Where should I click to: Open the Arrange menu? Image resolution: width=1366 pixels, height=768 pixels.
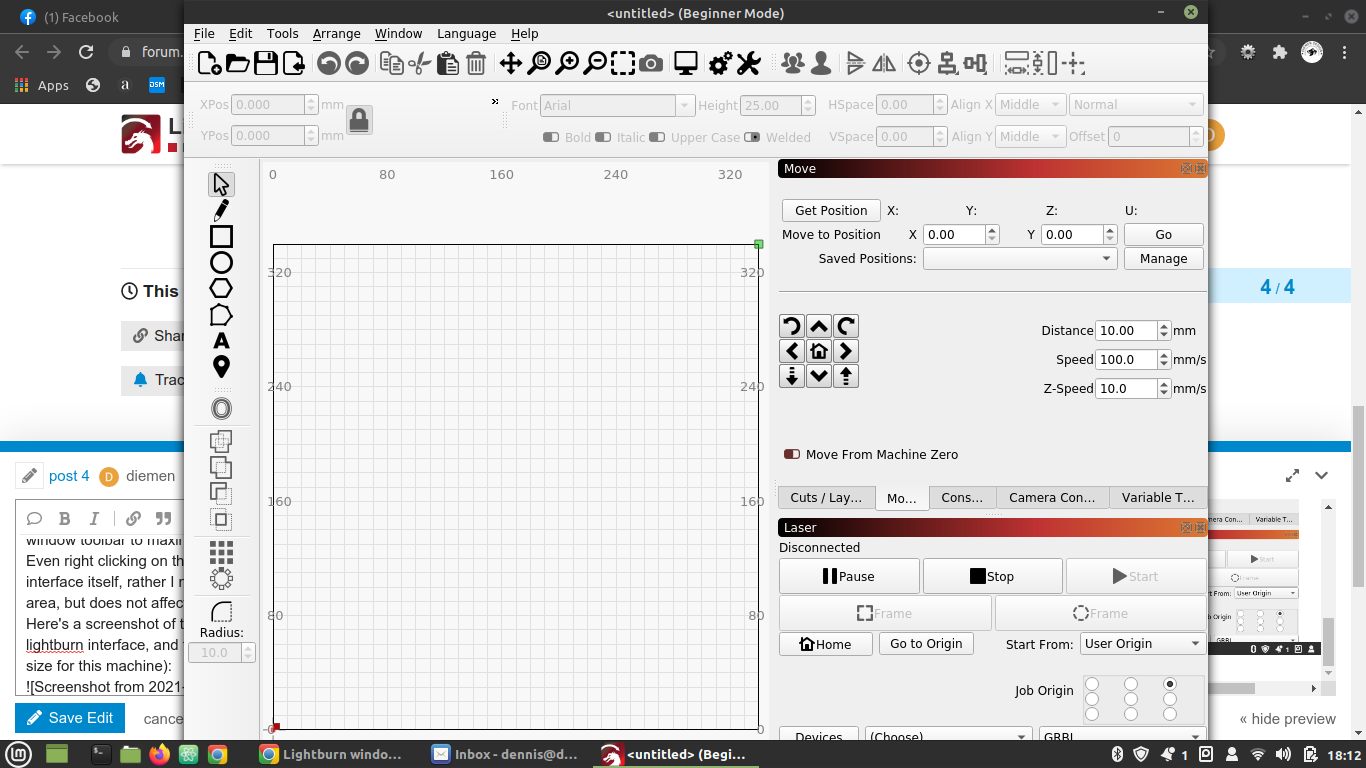[x=336, y=33]
